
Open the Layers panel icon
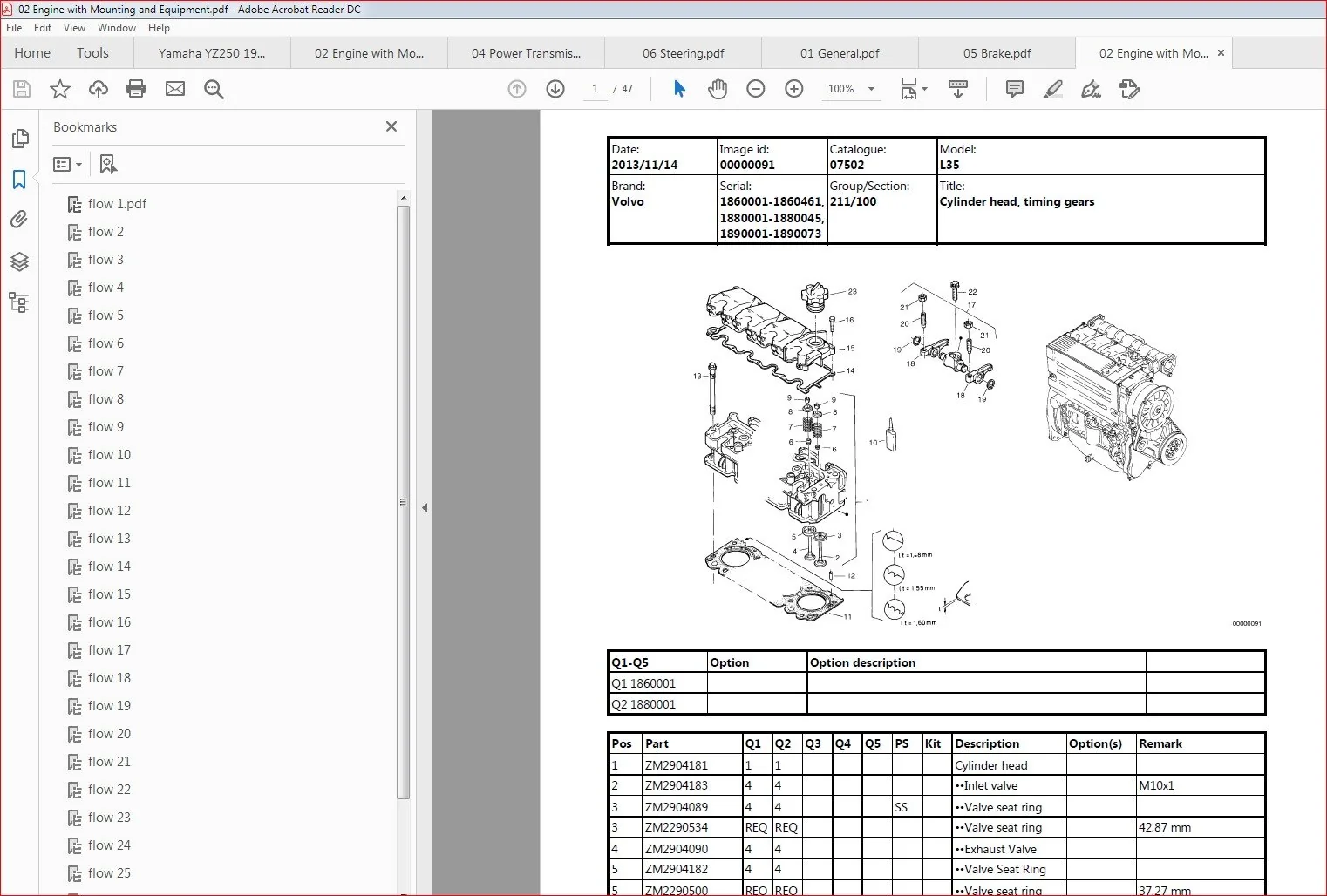(x=19, y=261)
